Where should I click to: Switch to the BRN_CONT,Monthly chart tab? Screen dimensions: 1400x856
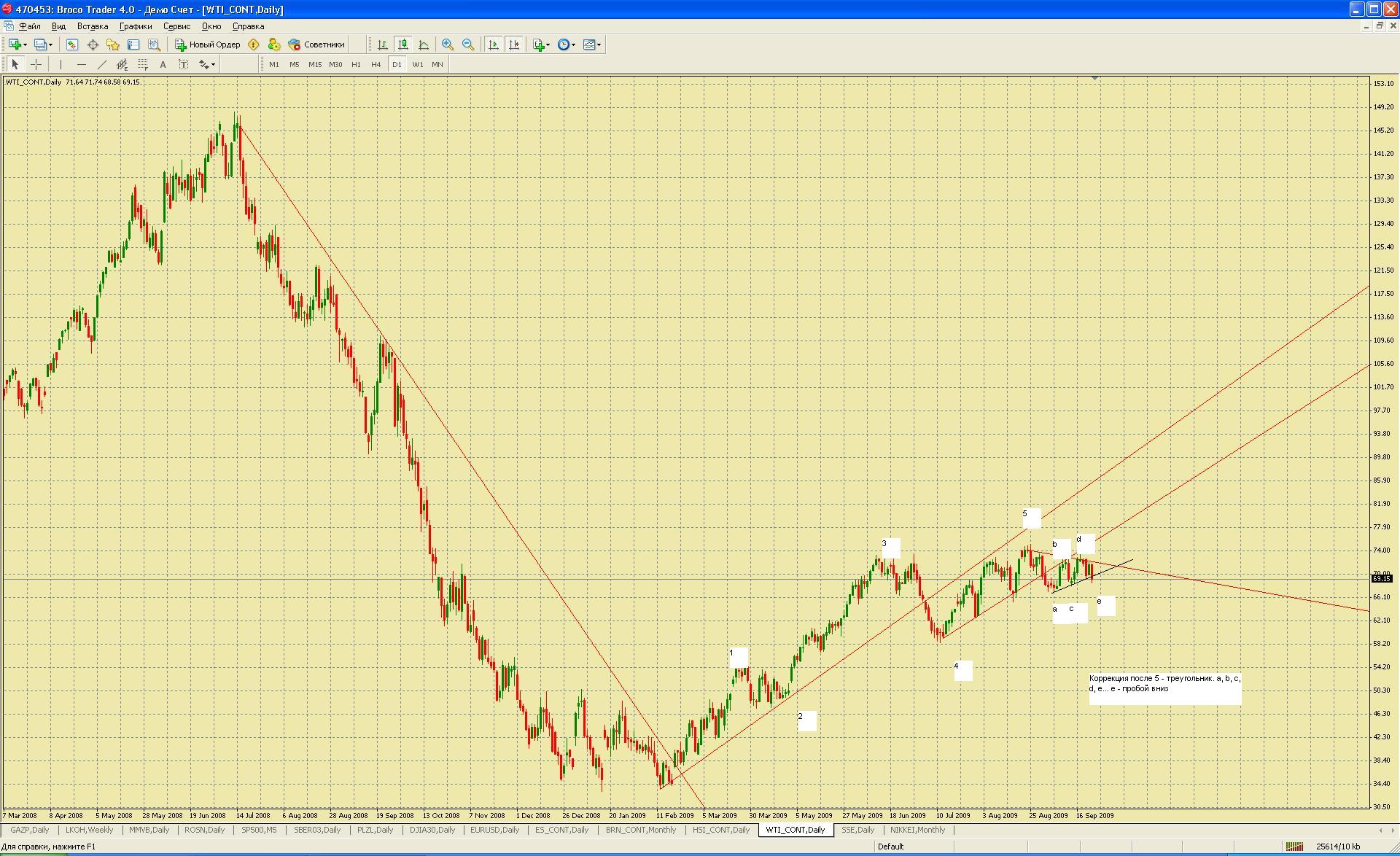pos(640,830)
